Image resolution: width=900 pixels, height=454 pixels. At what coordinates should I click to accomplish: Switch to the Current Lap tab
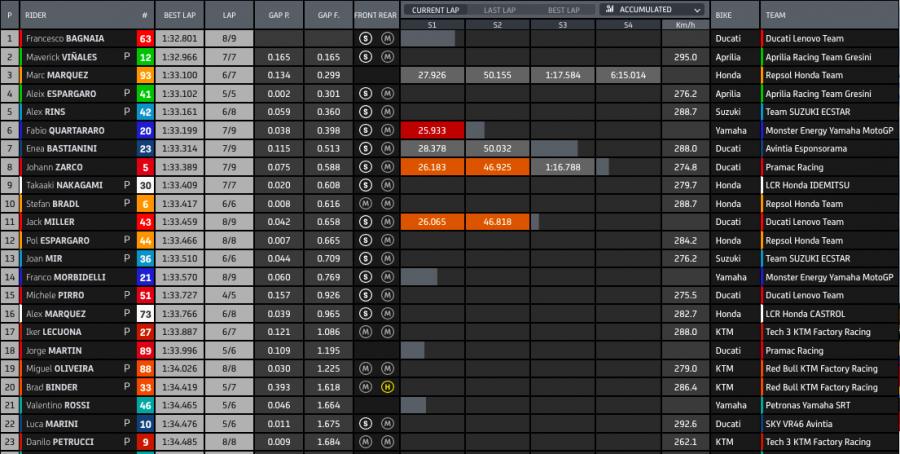tap(435, 9)
